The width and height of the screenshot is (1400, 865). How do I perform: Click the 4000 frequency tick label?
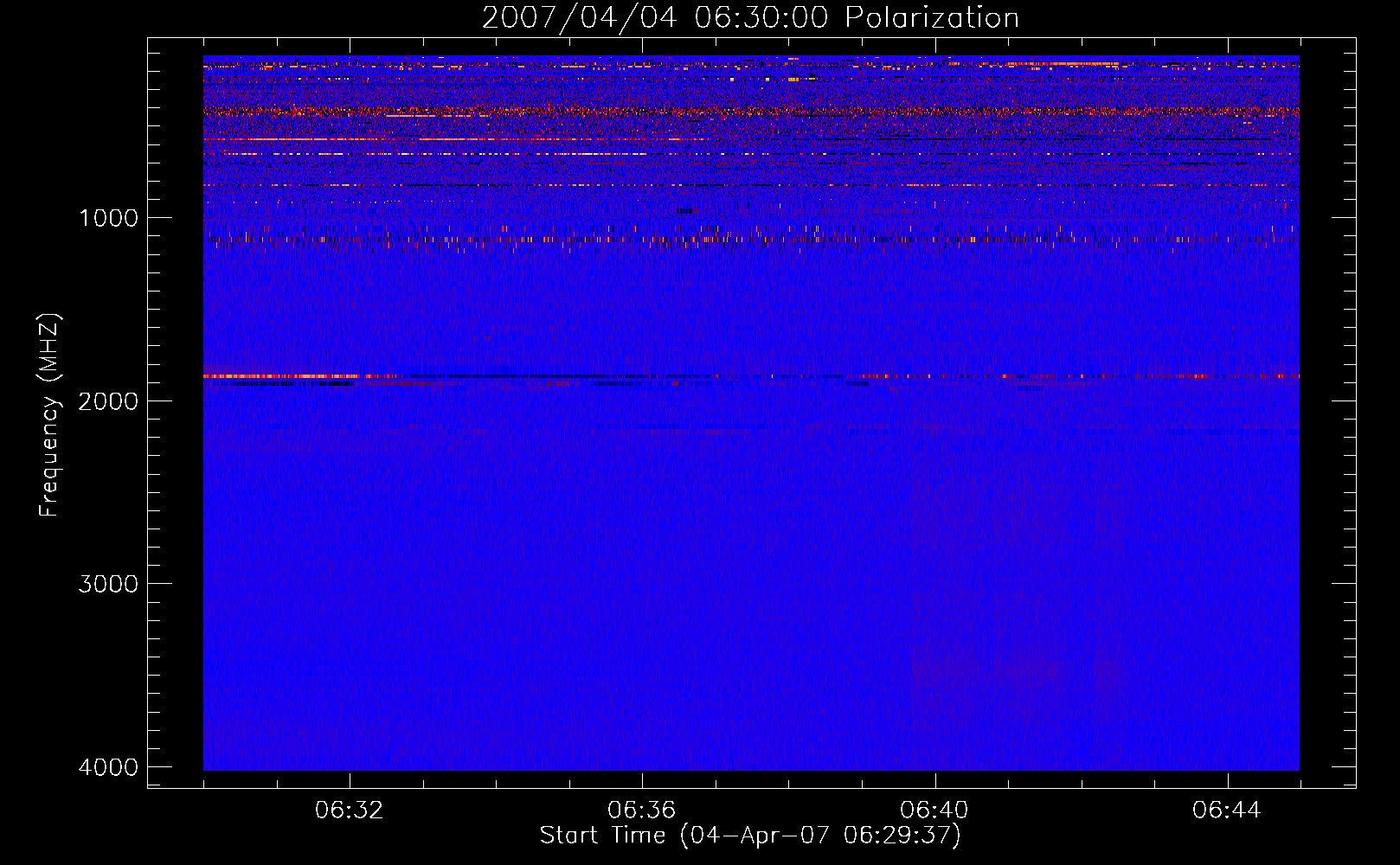pyautogui.click(x=108, y=767)
